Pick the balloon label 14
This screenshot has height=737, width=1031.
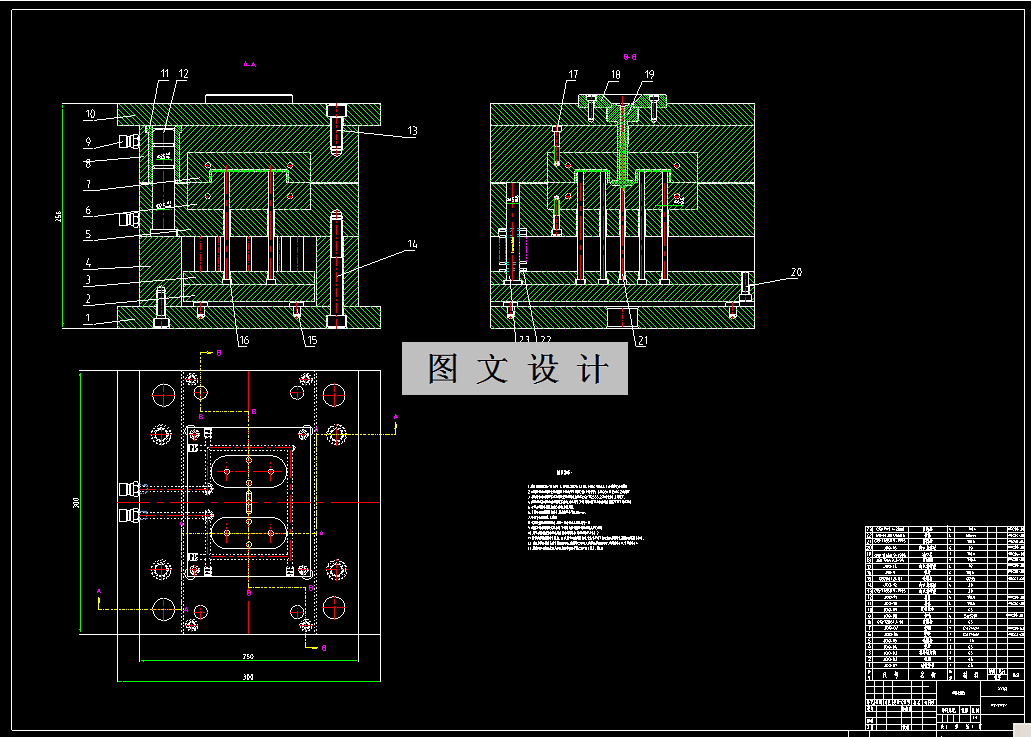click(412, 244)
